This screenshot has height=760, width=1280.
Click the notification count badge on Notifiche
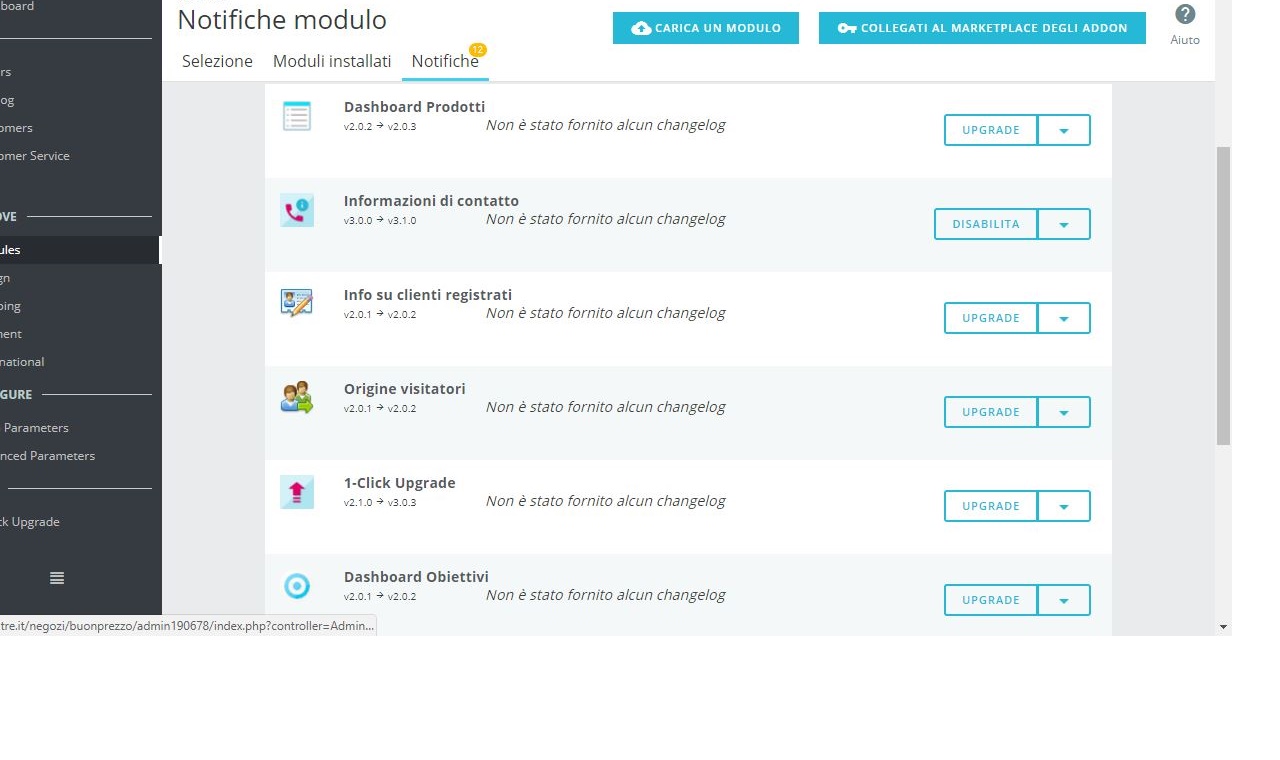[x=478, y=50]
